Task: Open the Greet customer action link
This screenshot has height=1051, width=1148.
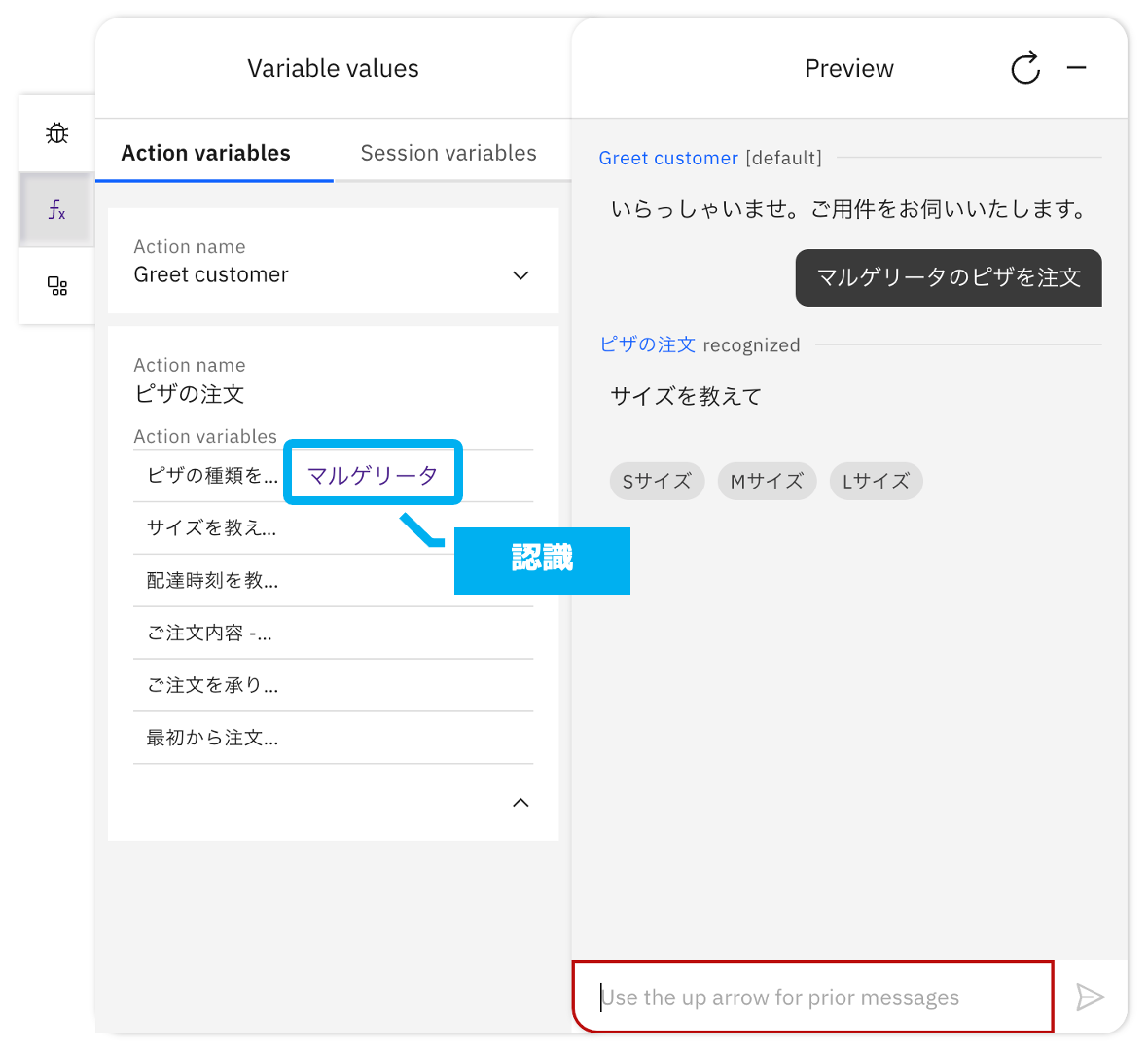Action: click(667, 159)
